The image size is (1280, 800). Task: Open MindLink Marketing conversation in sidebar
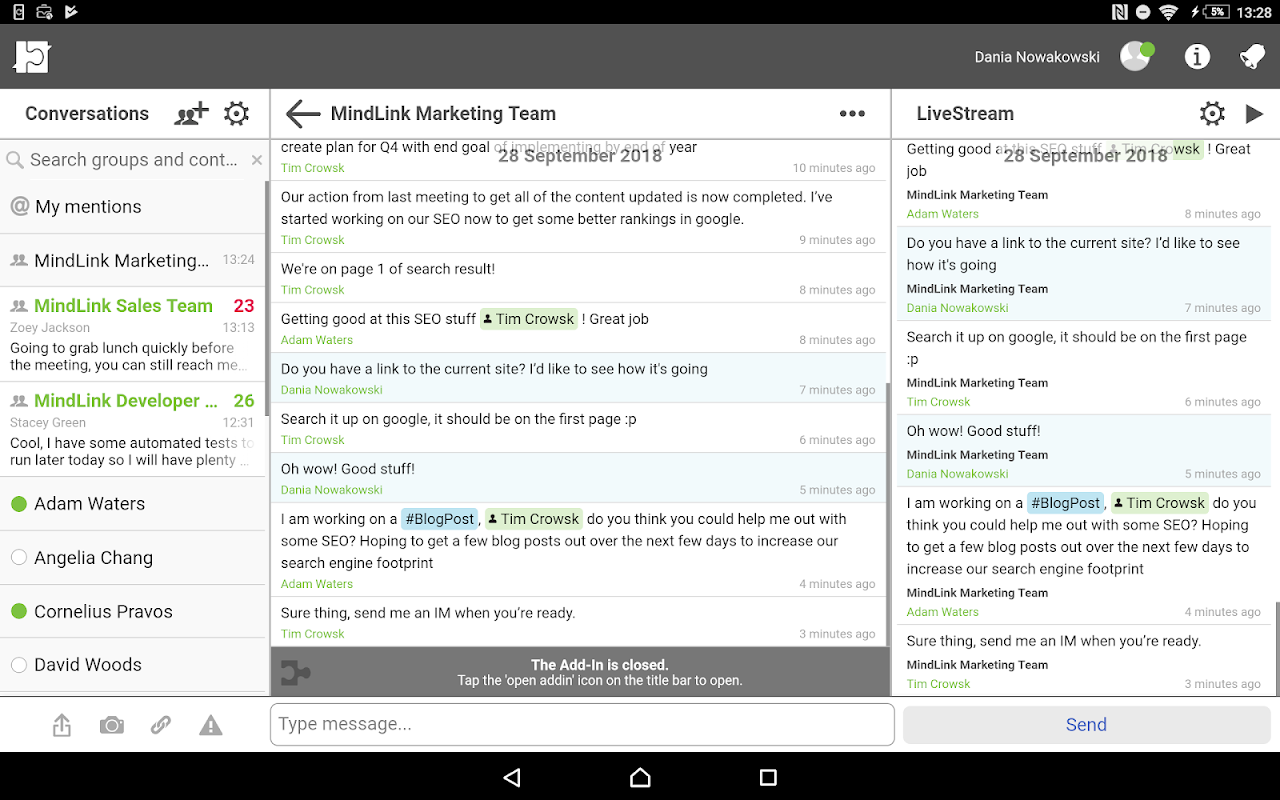click(134, 260)
